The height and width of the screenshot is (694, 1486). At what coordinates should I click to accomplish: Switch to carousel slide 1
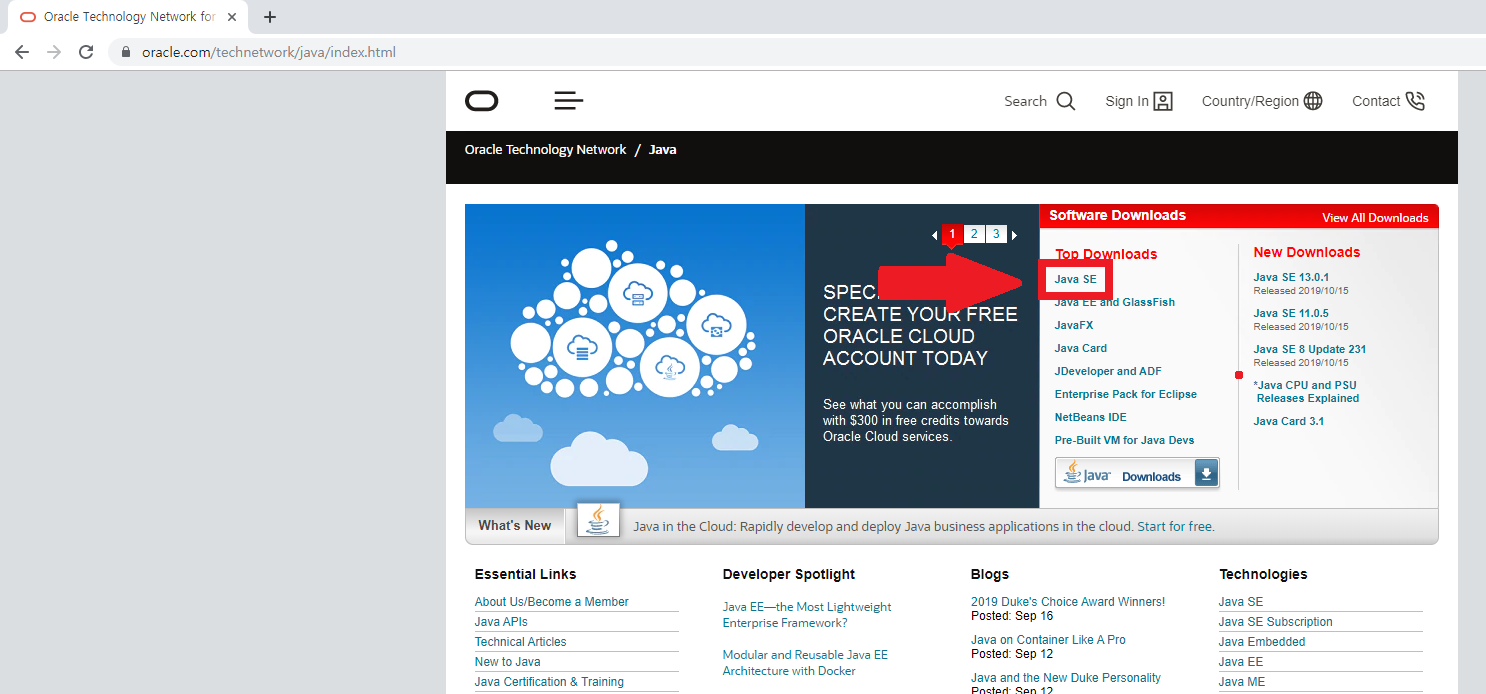coord(952,234)
